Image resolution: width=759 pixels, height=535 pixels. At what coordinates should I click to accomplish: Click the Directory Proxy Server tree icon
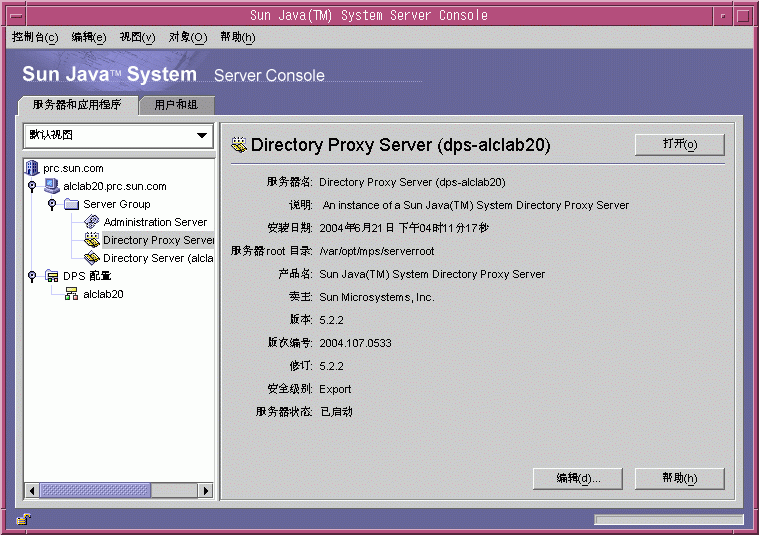tap(91, 240)
